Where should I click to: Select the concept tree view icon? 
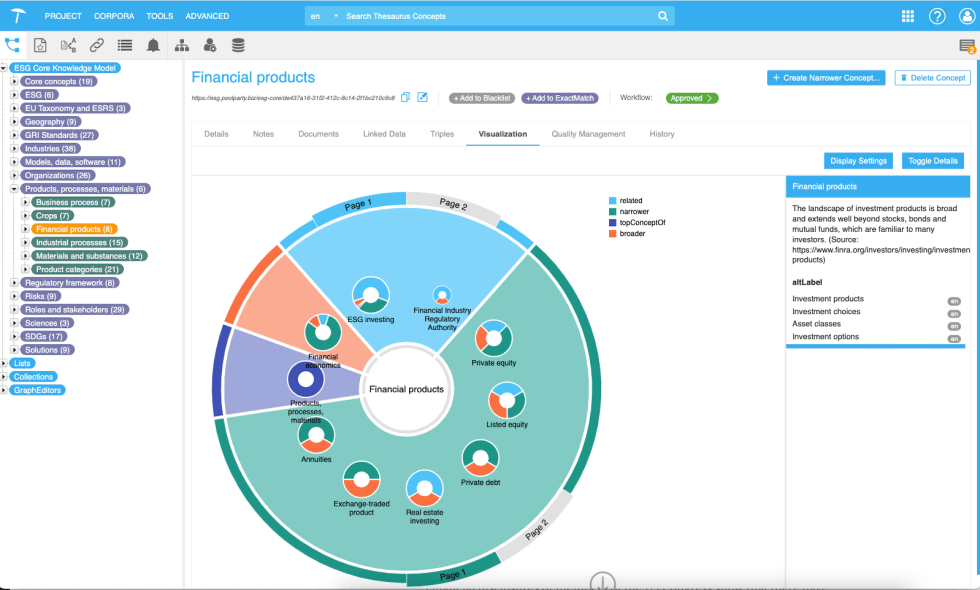pyautogui.click(x=14, y=45)
